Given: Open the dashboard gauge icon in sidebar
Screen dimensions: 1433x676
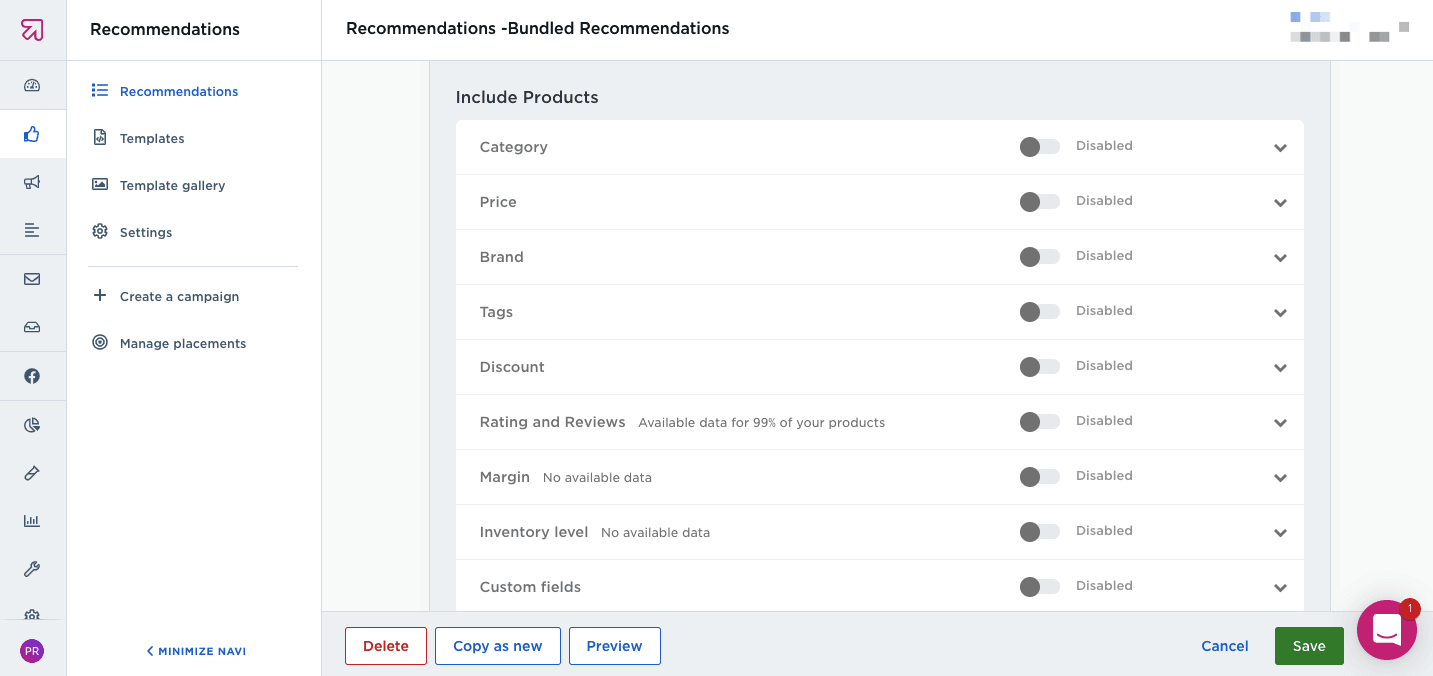Looking at the screenshot, I should (32, 86).
